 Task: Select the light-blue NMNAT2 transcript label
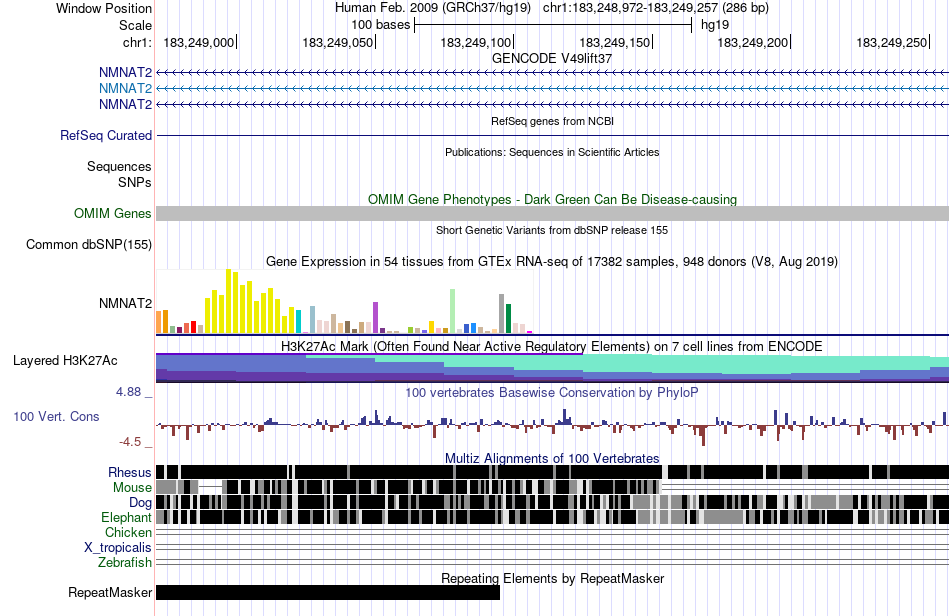(x=125, y=88)
